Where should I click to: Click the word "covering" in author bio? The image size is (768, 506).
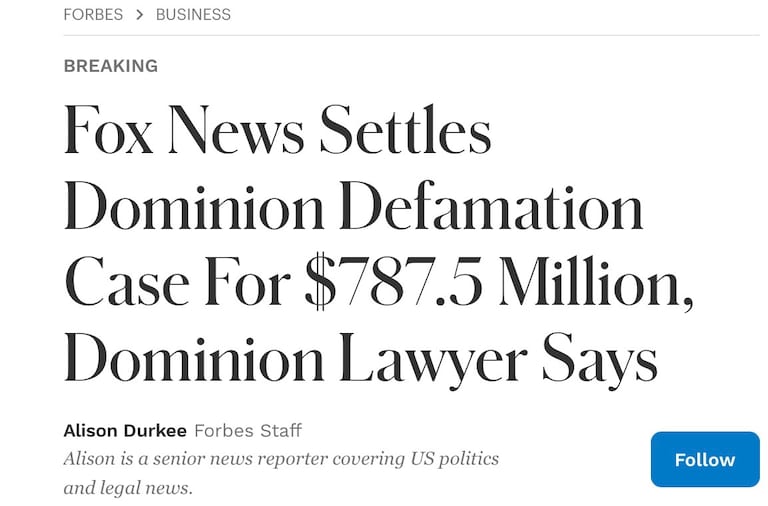click(364, 459)
